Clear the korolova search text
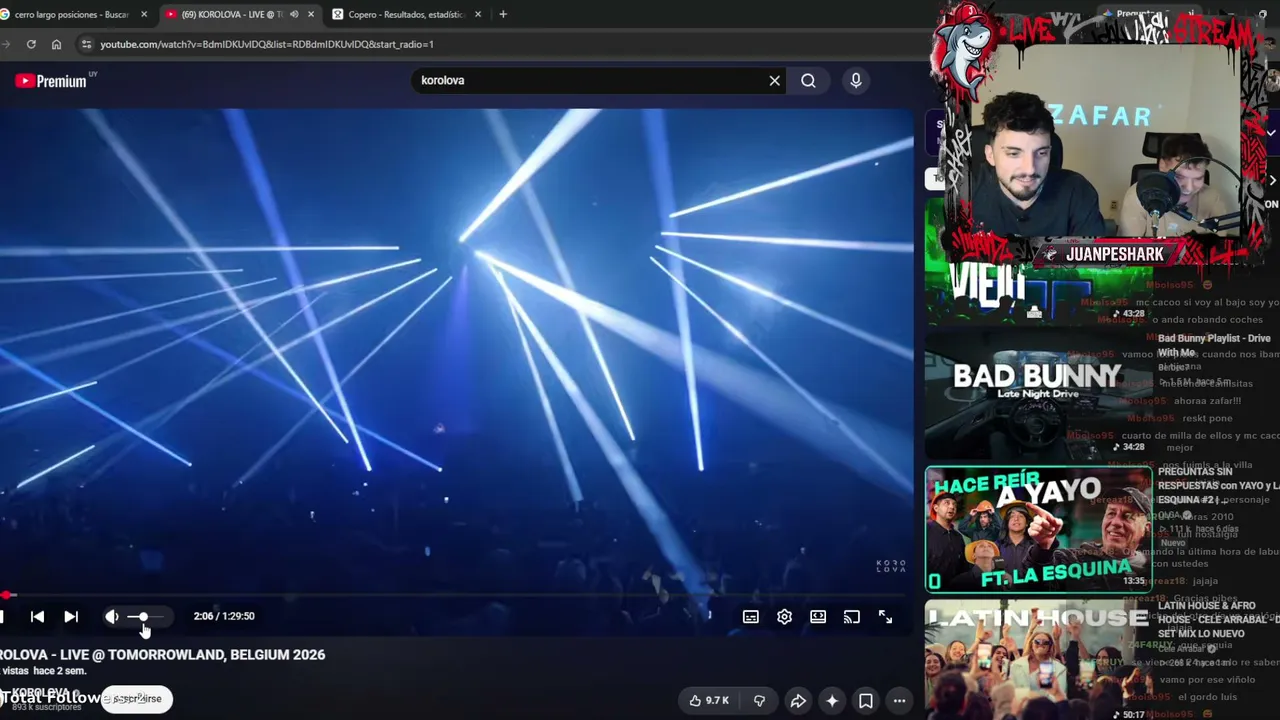Image resolution: width=1280 pixels, height=720 pixels. [x=774, y=80]
